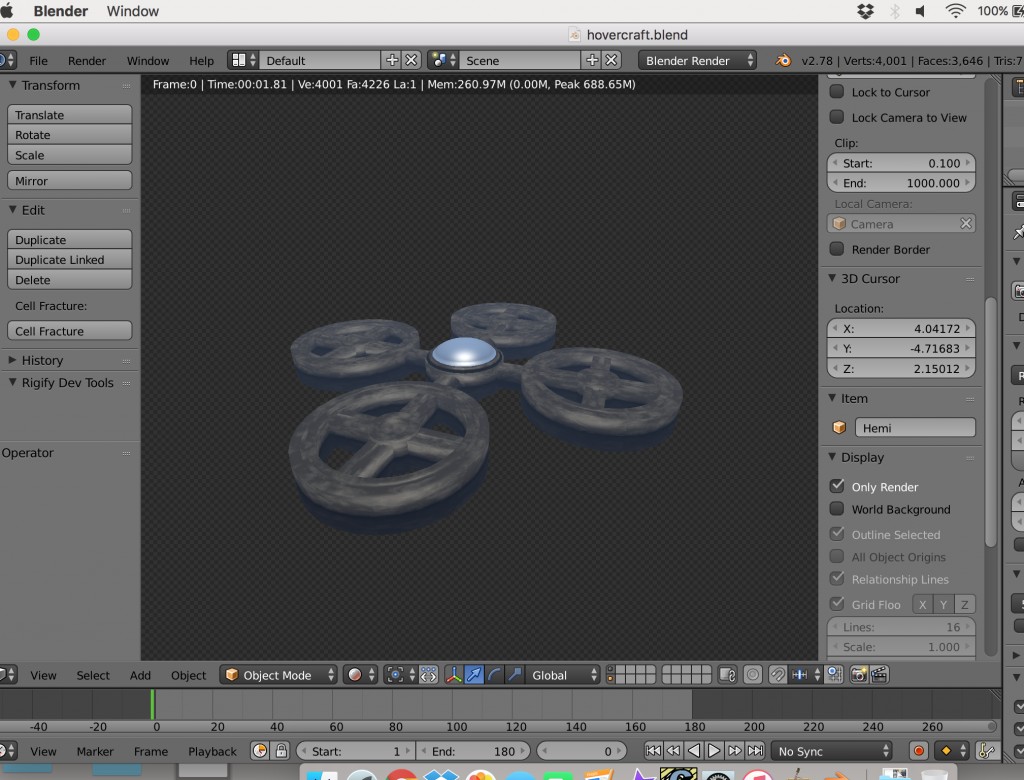Screen dimensions: 1024x780
Task: Open the View menu in the 3D viewport
Action: point(43,675)
